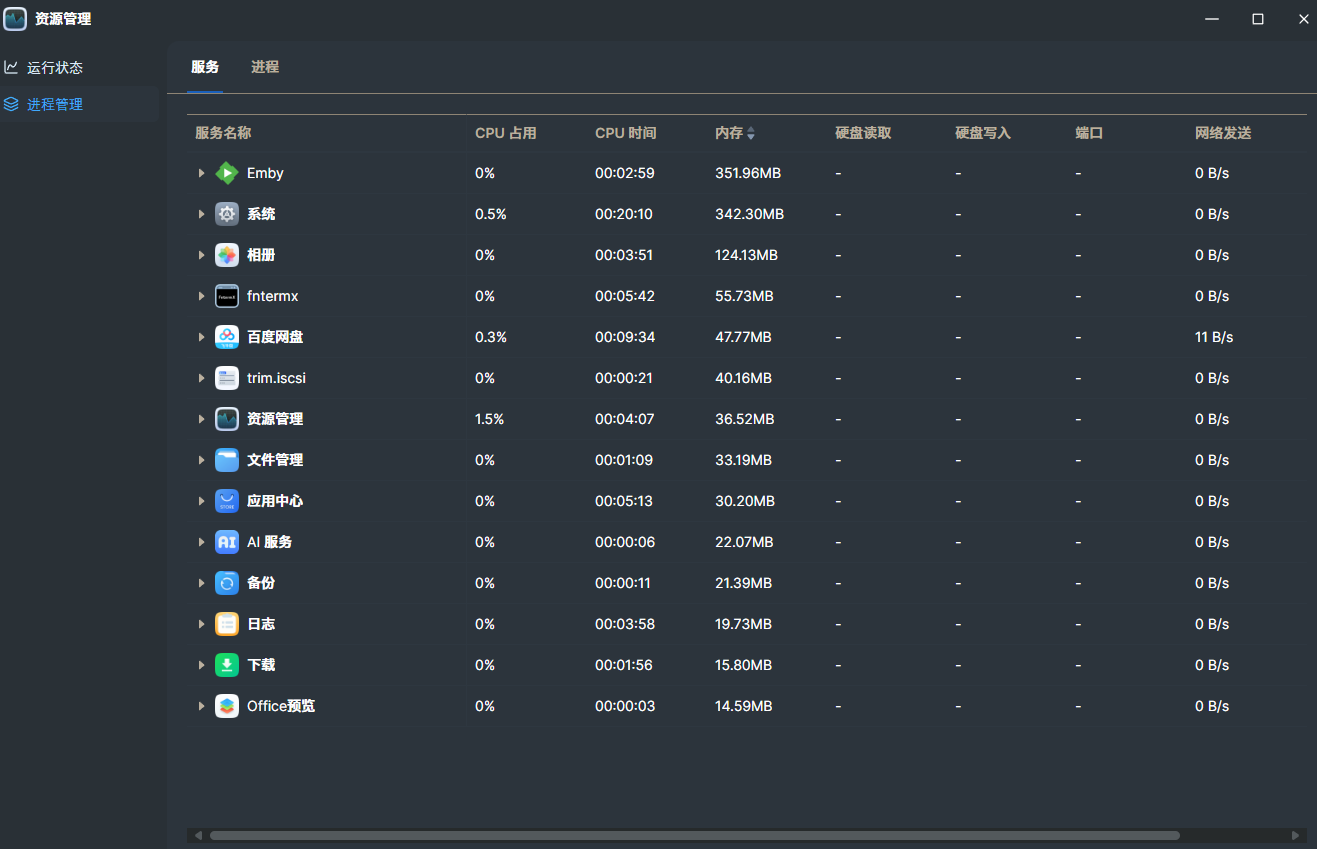
Task: Click the 文件管理 folder icon
Action: click(227, 460)
